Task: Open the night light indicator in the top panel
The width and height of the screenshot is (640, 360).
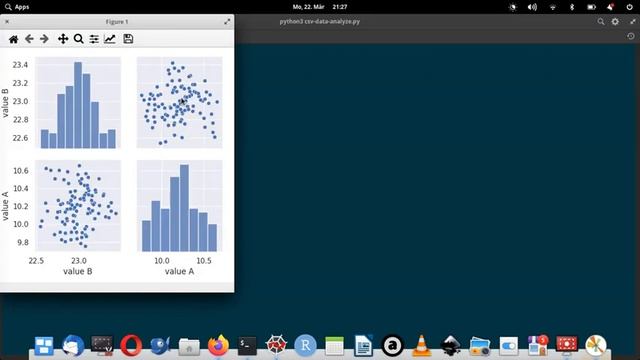Action: pos(513,7)
